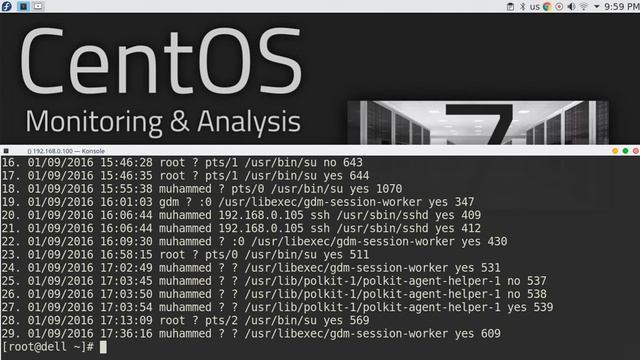Screen dimensions: 640x360
Task: Close the Konsole window with the red button
Action: click(636, 151)
